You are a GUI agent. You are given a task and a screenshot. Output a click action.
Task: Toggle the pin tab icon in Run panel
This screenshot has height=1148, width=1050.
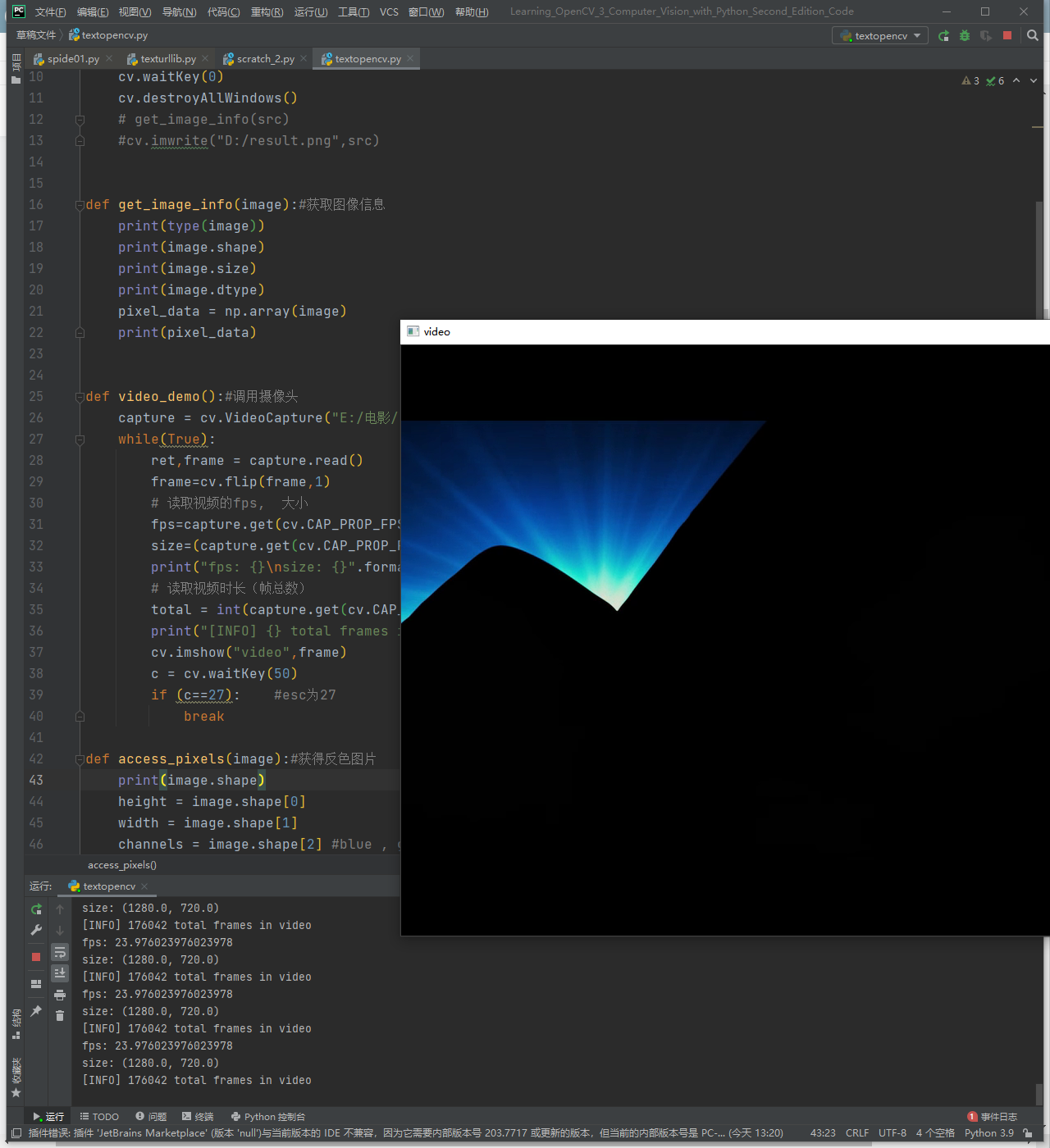36,1011
